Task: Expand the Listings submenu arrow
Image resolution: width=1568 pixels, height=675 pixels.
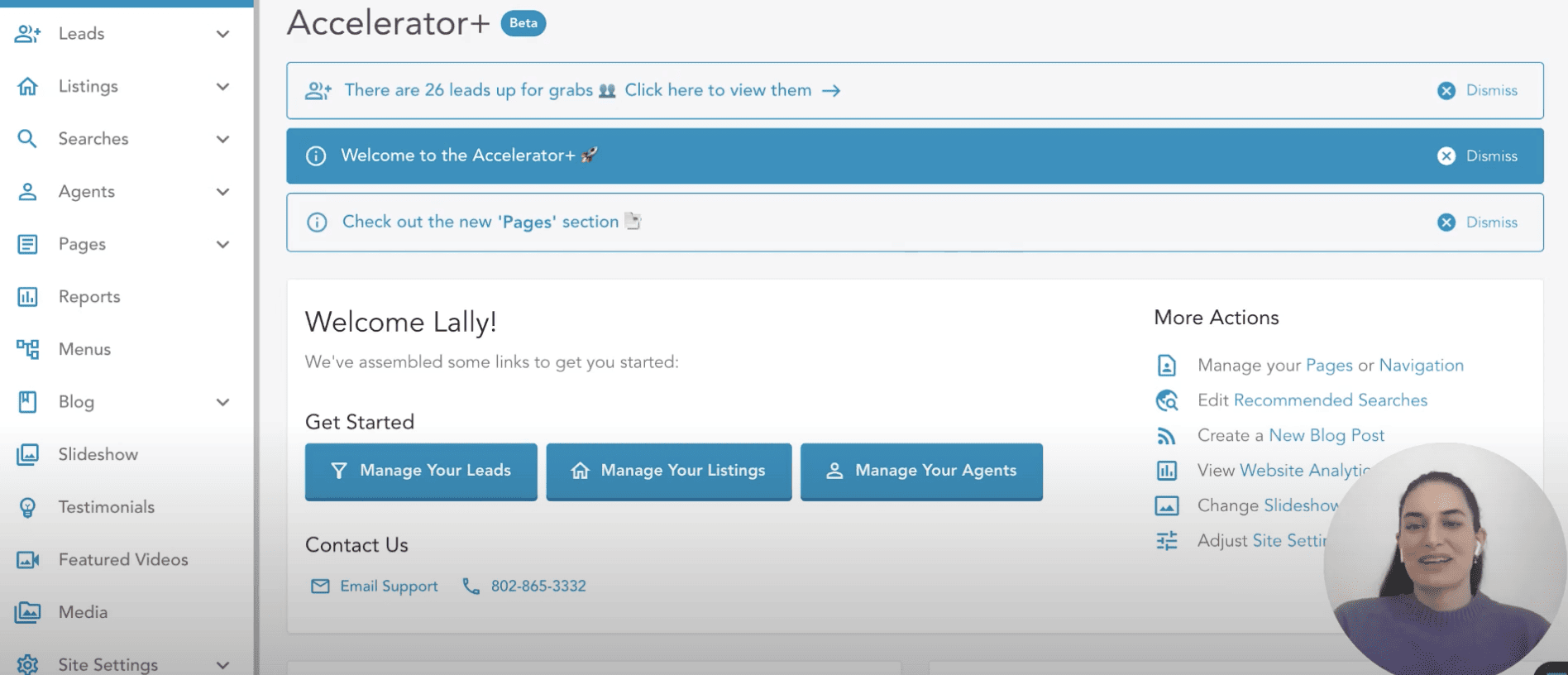Action: coord(222,87)
